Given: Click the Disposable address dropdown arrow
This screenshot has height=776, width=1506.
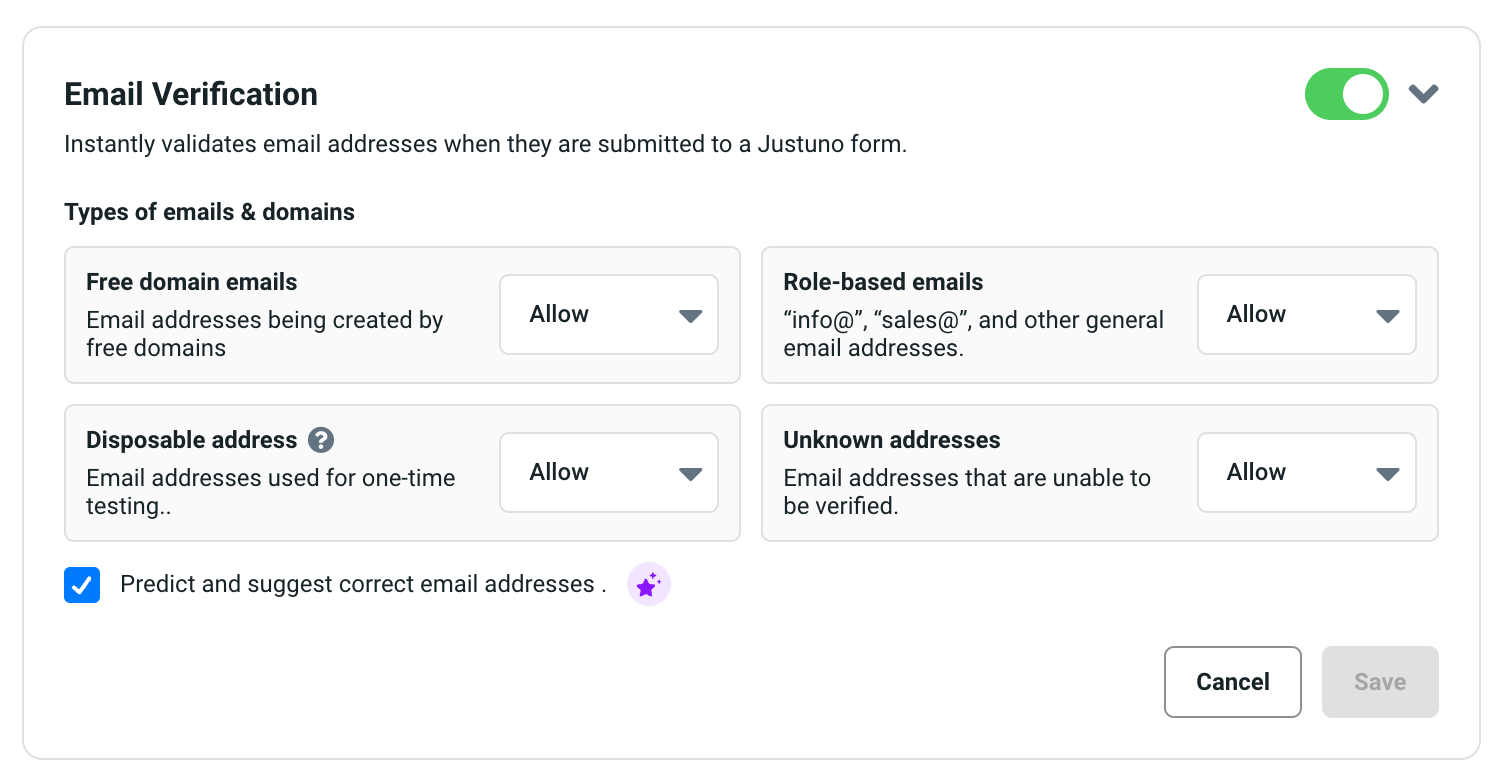Looking at the screenshot, I should 690,474.
